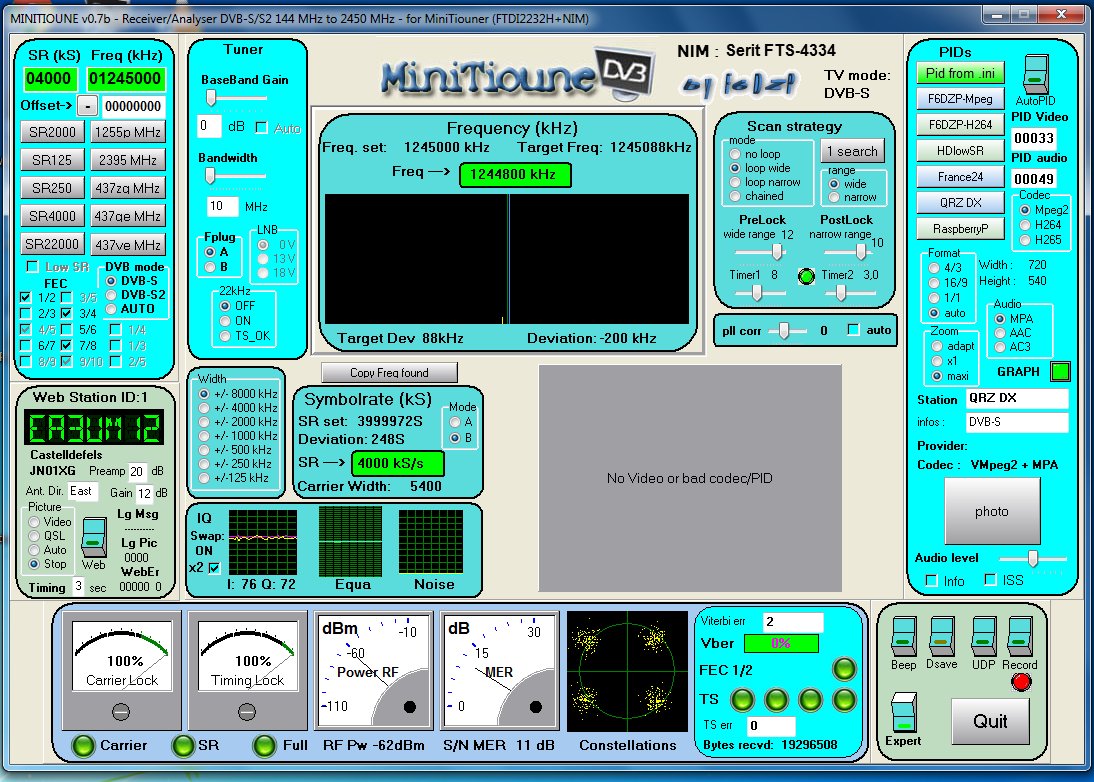
Task: Toggle the UDP rocker switch
Action: coord(984,636)
